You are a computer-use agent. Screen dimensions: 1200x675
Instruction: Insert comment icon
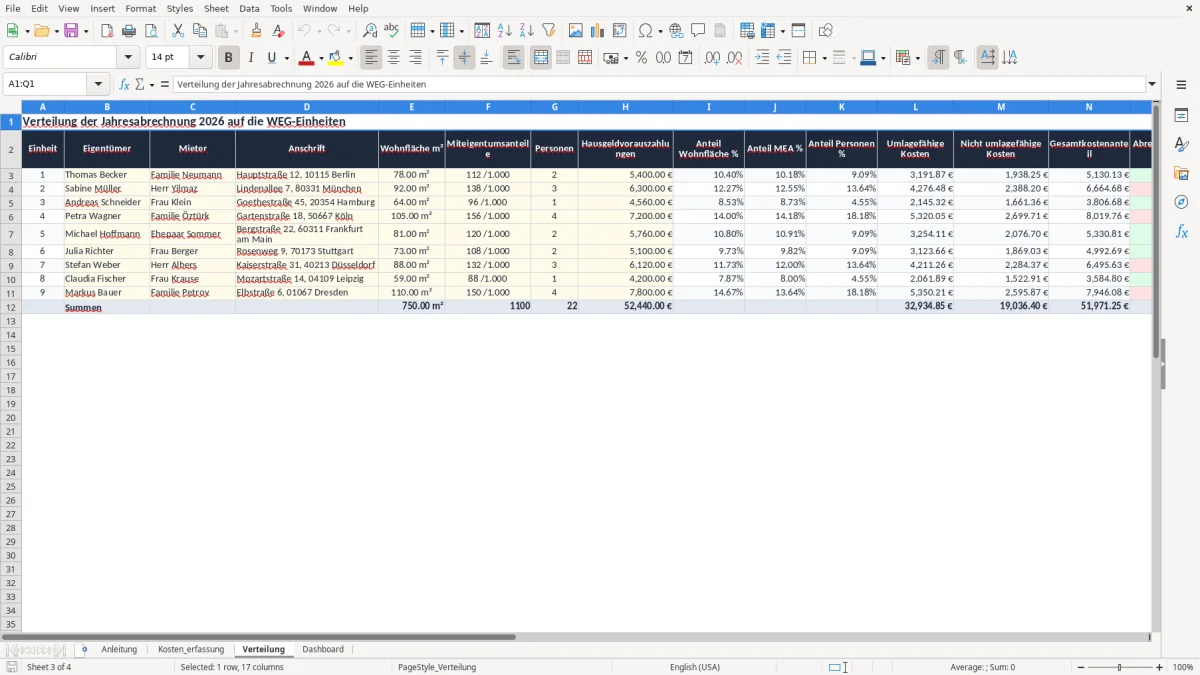(x=698, y=31)
